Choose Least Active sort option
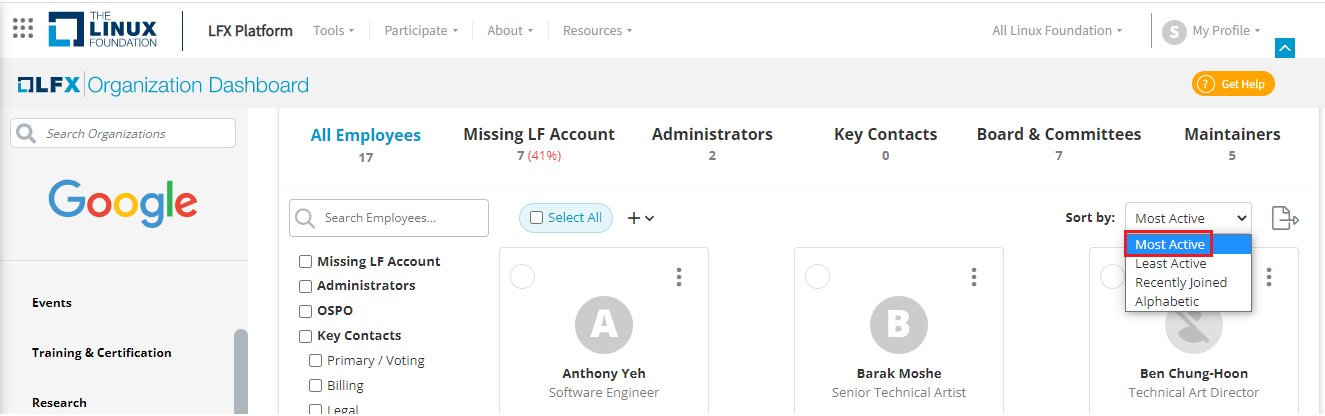The width and height of the screenshot is (1325, 416). click(1171, 264)
